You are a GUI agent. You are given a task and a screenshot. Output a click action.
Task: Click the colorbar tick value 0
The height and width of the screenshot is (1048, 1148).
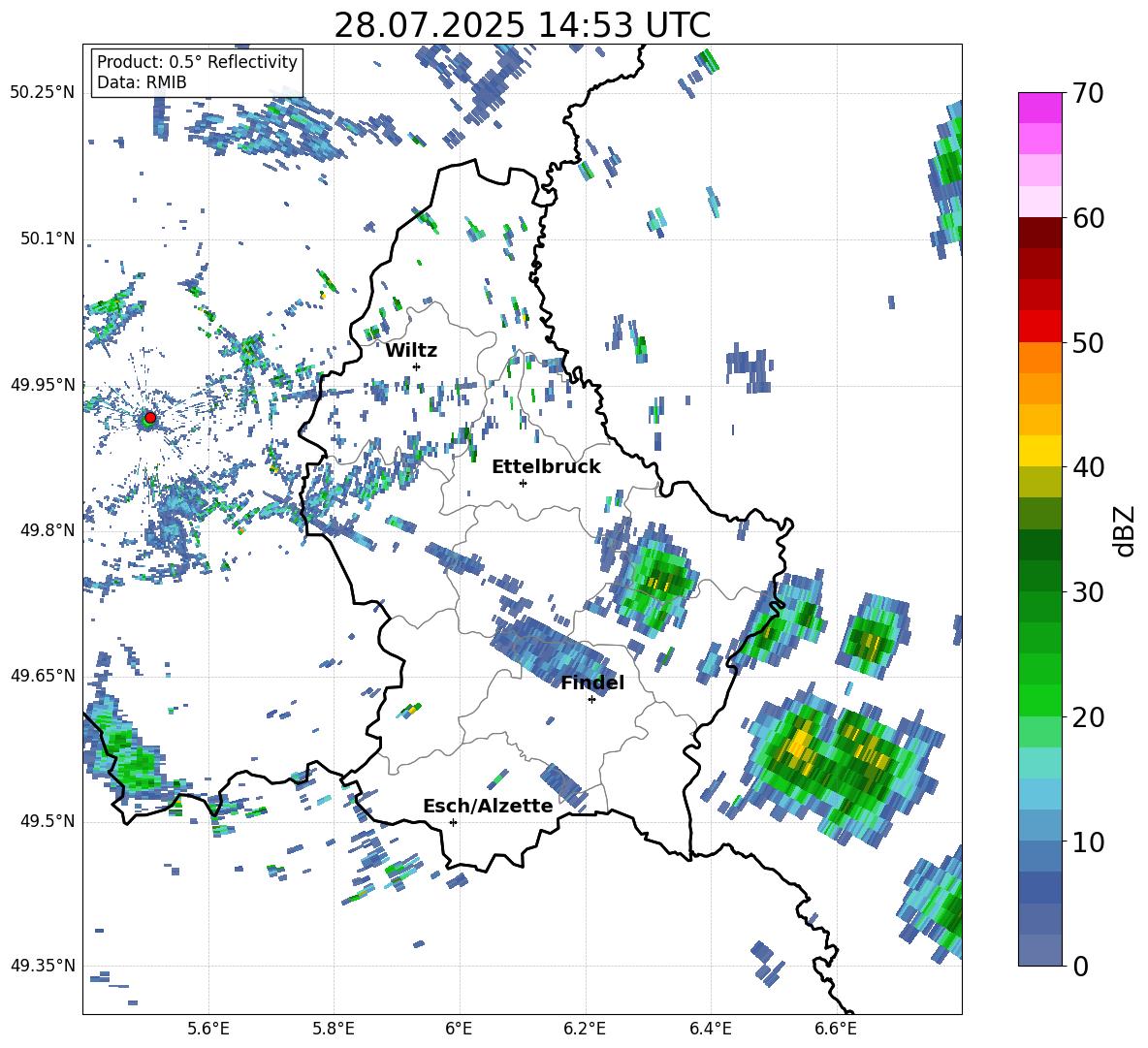[1080, 966]
